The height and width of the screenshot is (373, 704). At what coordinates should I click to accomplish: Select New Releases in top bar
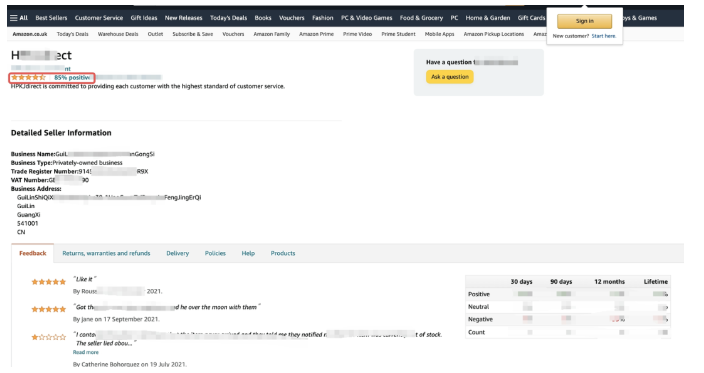point(183,18)
